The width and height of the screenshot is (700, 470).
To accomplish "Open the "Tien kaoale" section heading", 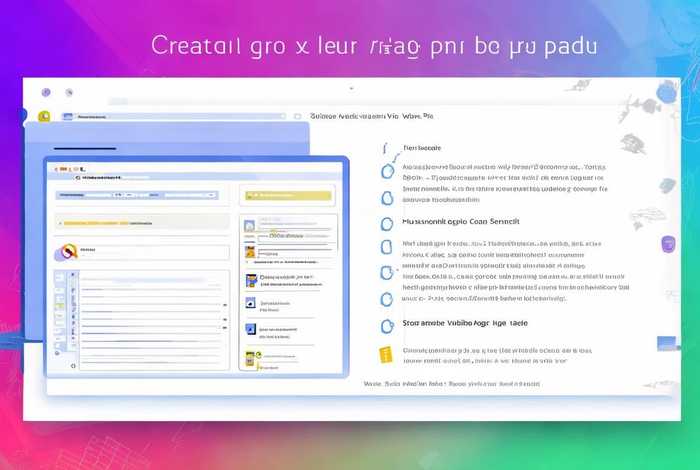I will [422, 147].
